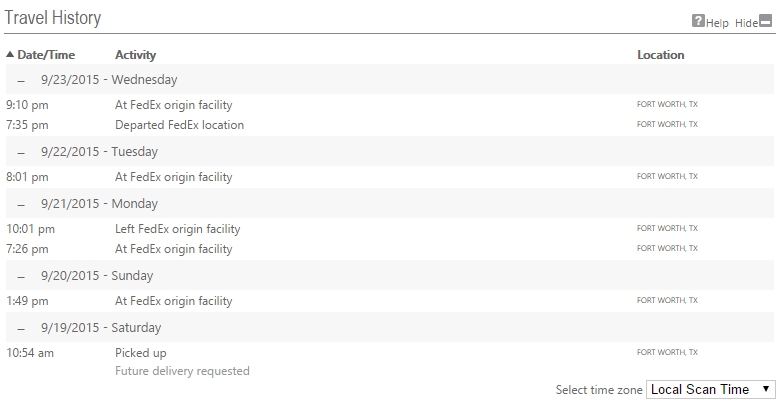This screenshot has width=781, height=408.
Task: Click the Date/Time sort arrow
Action: tap(10, 54)
